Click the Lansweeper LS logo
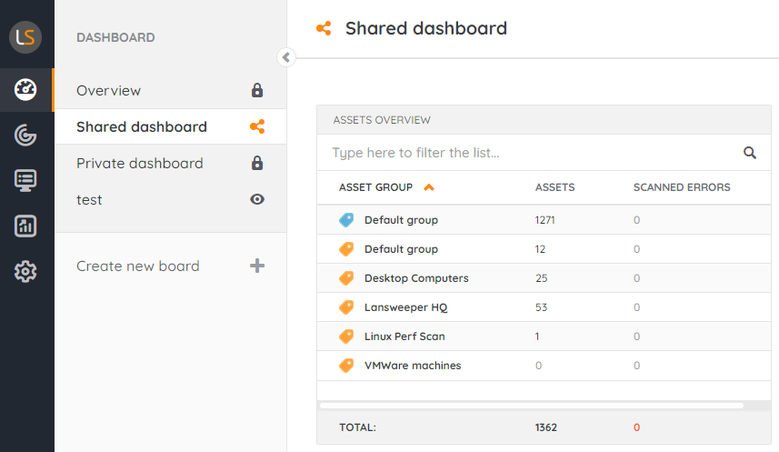Image resolution: width=779 pixels, height=452 pixels. (25, 37)
